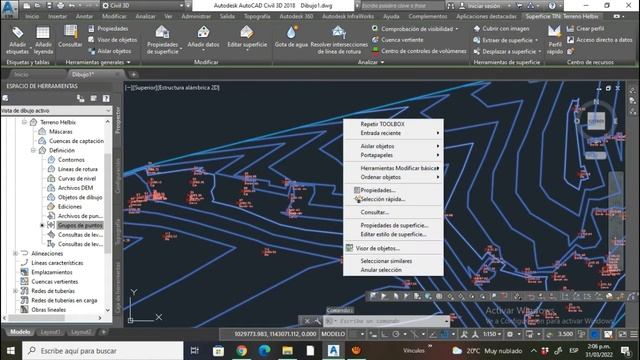Image resolution: width=640 pixels, height=360 pixels.
Task: Open the Topografía ribbon tab
Action: pyautogui.click(x=257, y=16)
